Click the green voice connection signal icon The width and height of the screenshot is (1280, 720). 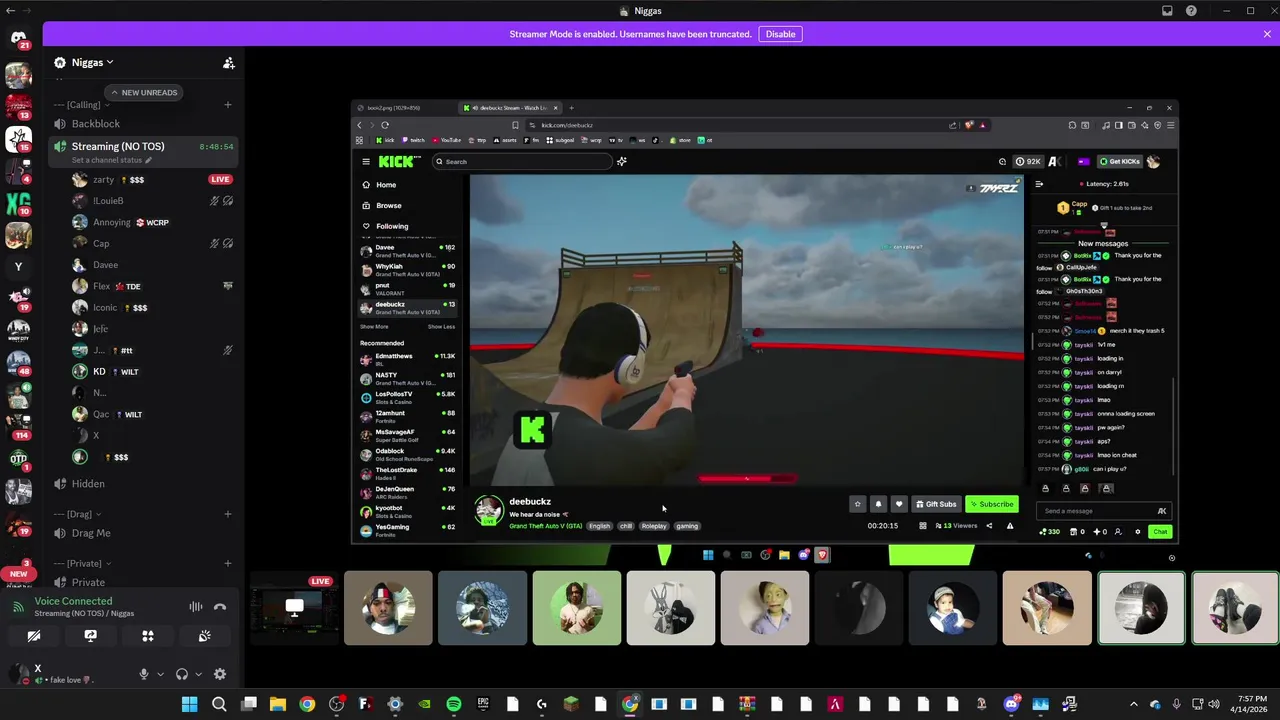pos(17,606)
